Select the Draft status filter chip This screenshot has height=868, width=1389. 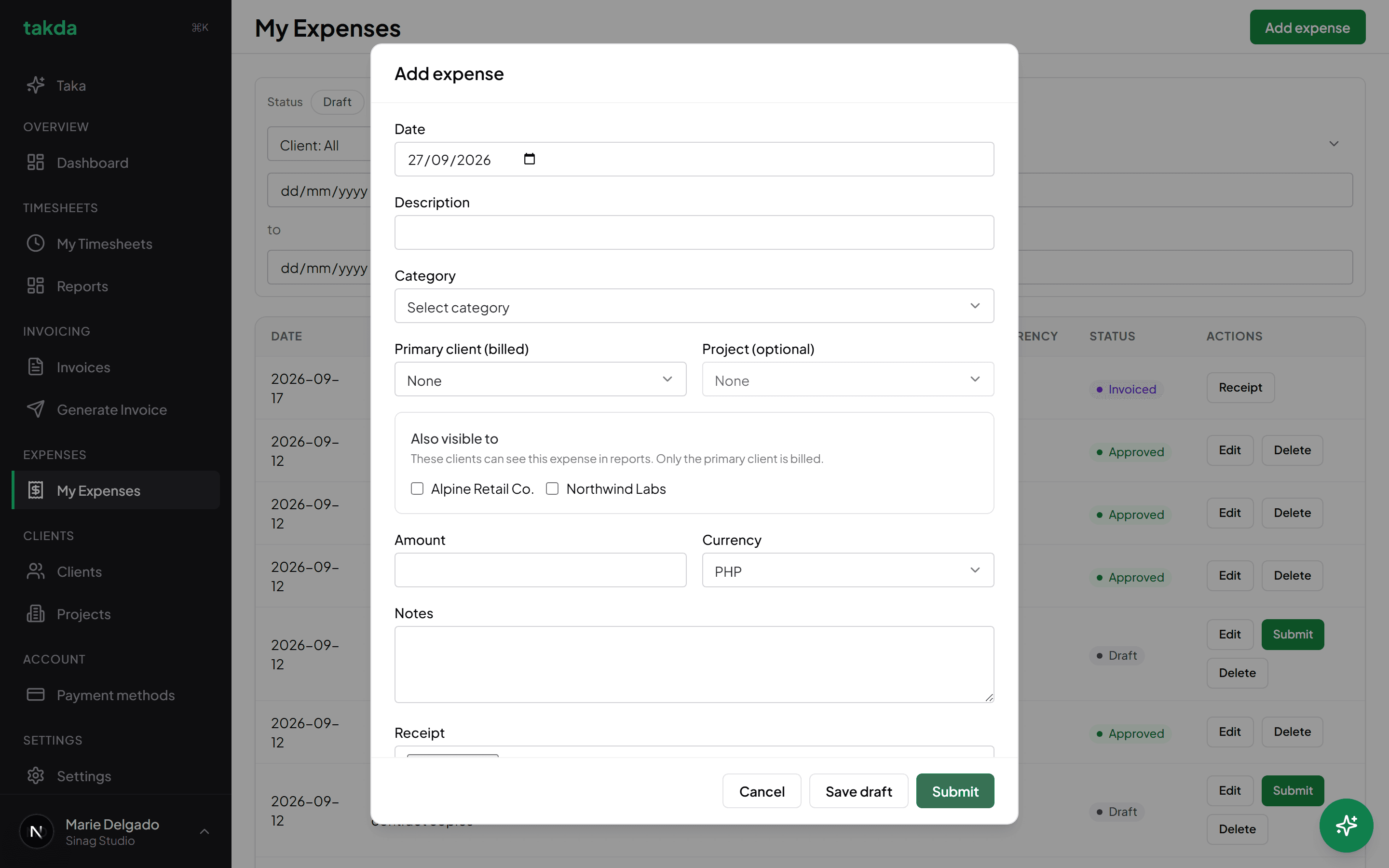[x=337, y=102]
